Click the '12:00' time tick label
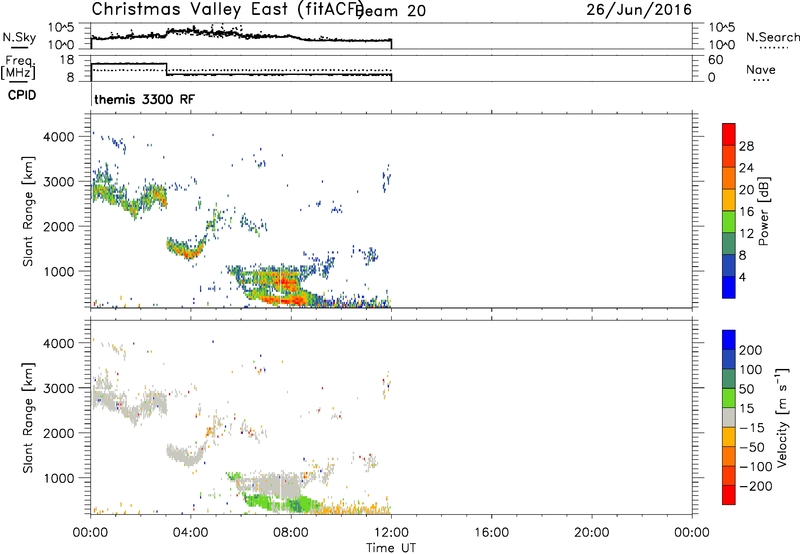The image size is (800, 554). click(391, 533)
